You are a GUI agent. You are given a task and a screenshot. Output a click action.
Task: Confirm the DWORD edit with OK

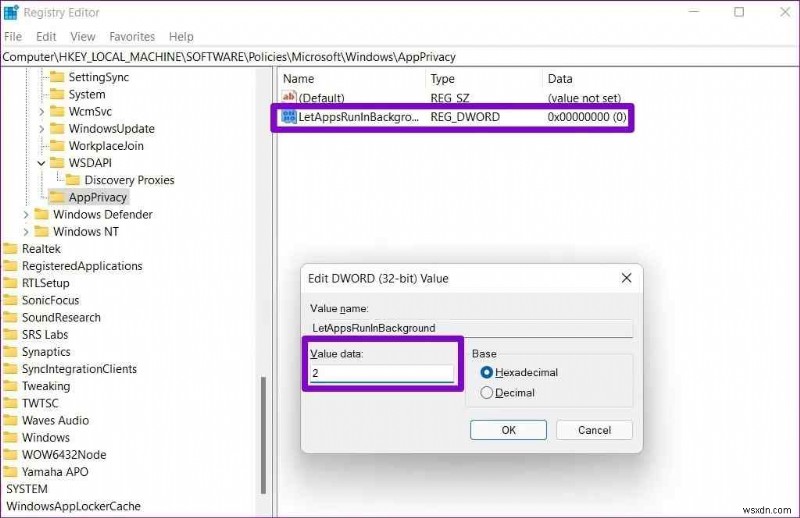[x=508, y=430]
